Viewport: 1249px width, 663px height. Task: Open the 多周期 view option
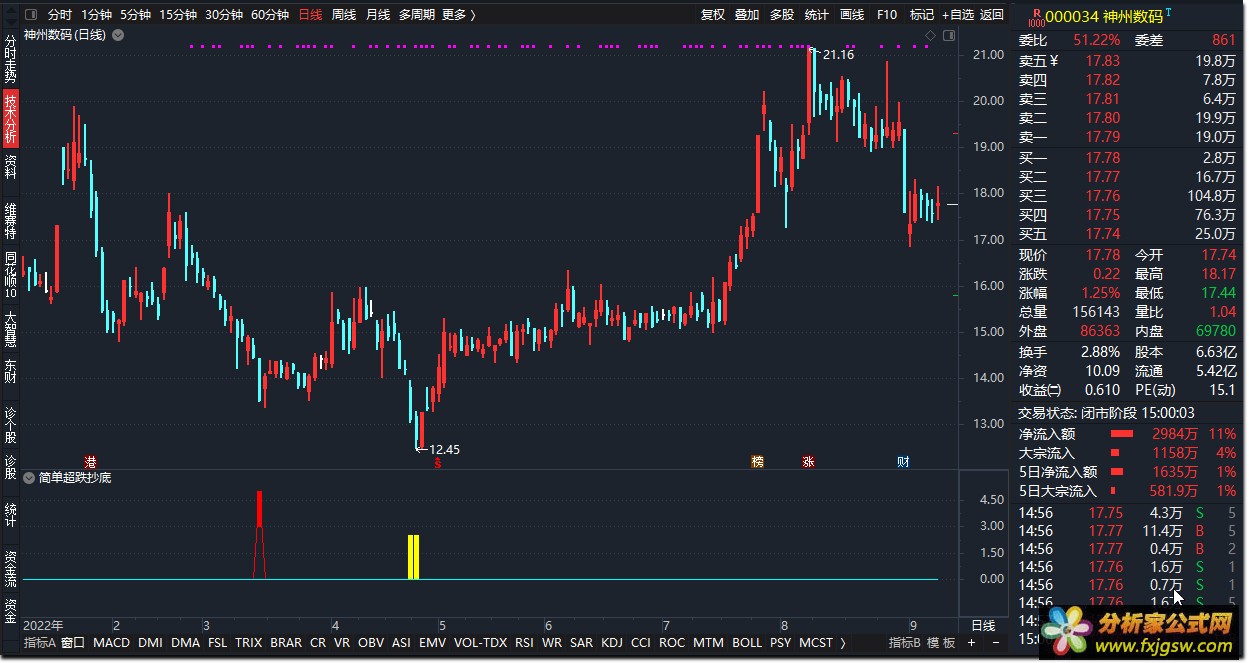click(x=416, y=15)
